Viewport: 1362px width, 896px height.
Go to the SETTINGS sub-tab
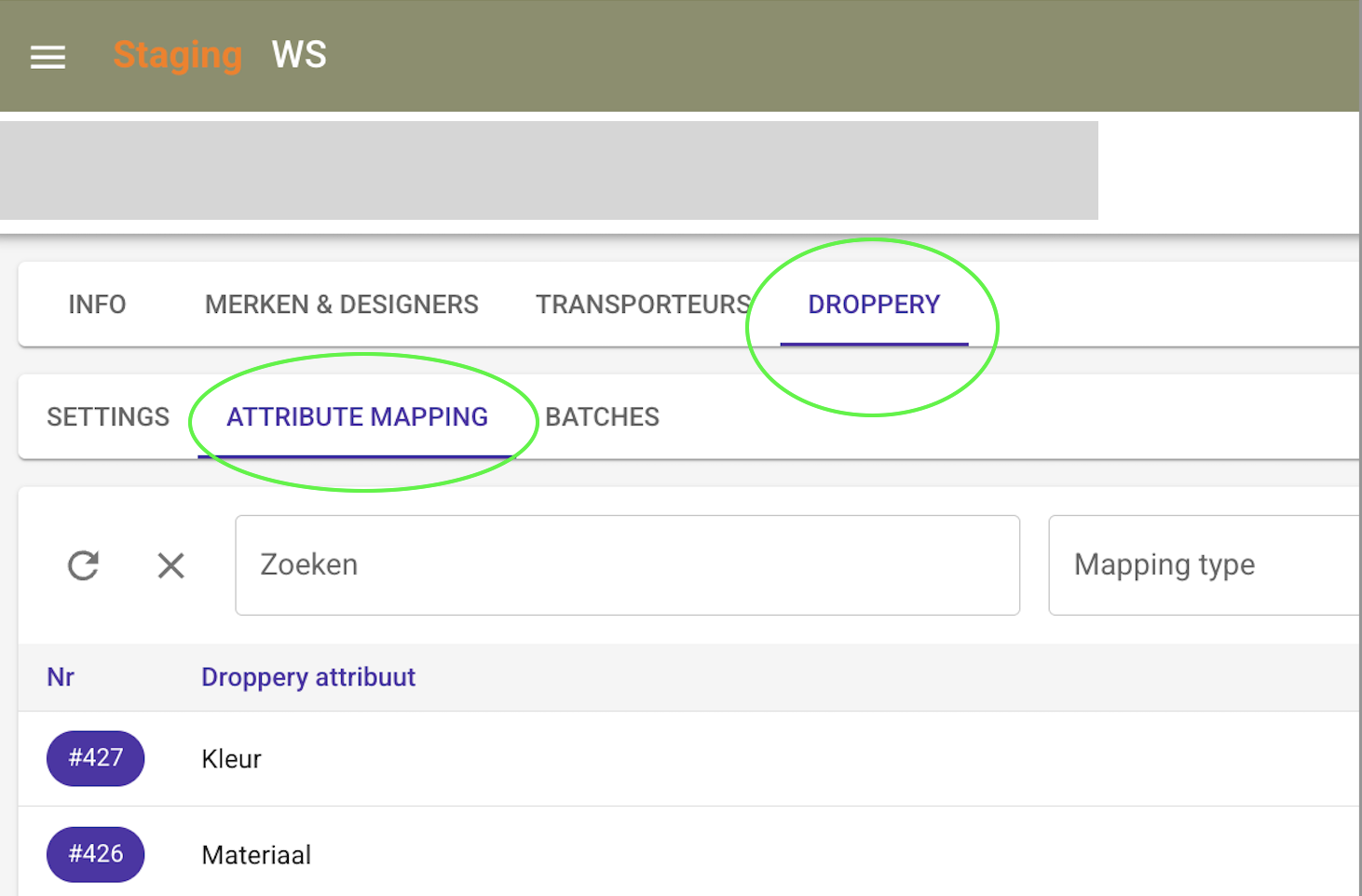click(108, 416)
